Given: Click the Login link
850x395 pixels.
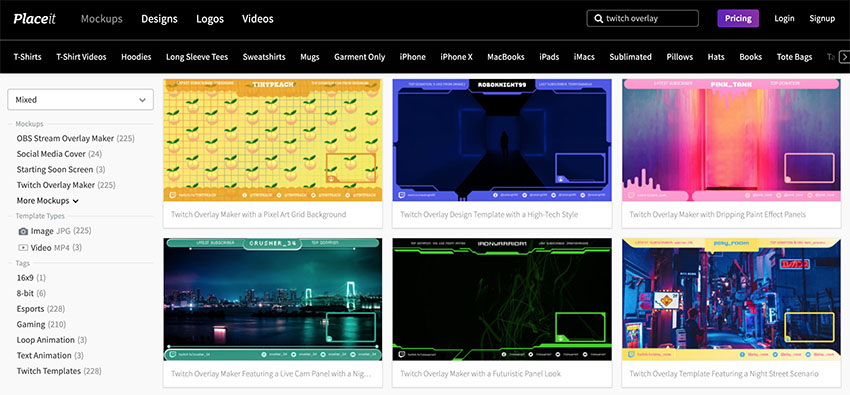Looking at the screenshot, I should 784,18.
